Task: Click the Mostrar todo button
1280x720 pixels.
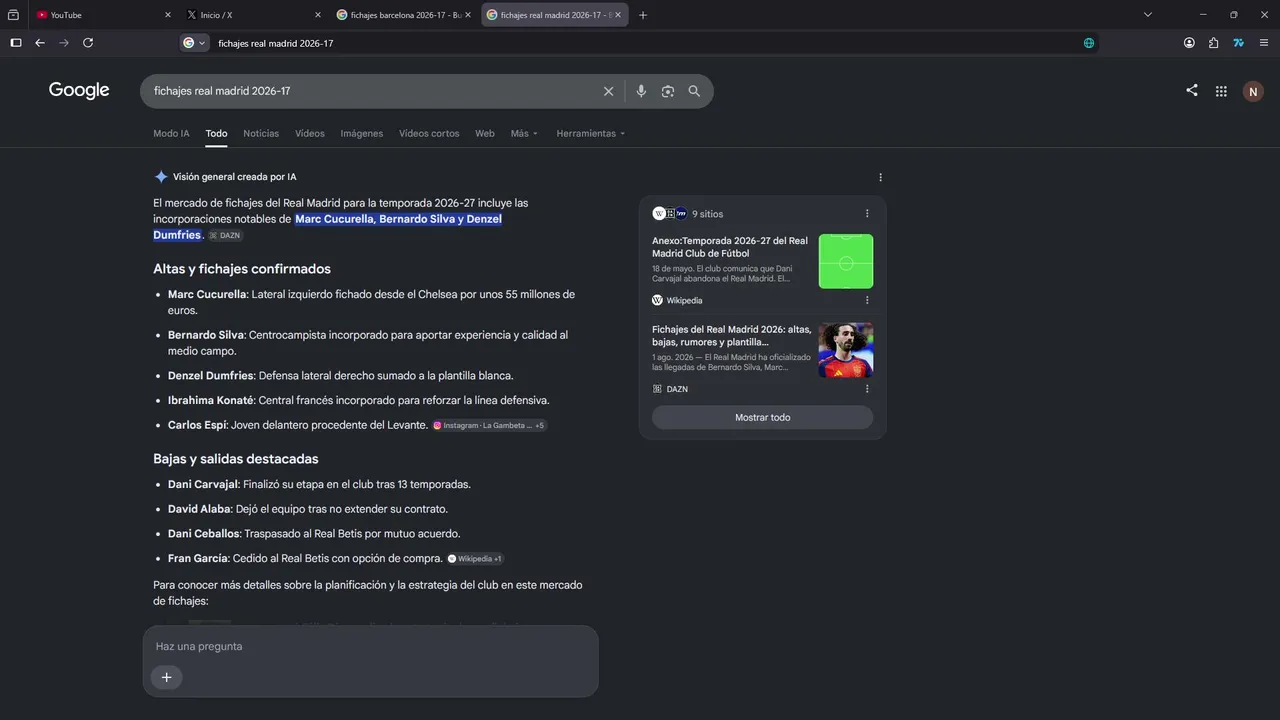Action: pyautogui.click(x=762, y=417)
